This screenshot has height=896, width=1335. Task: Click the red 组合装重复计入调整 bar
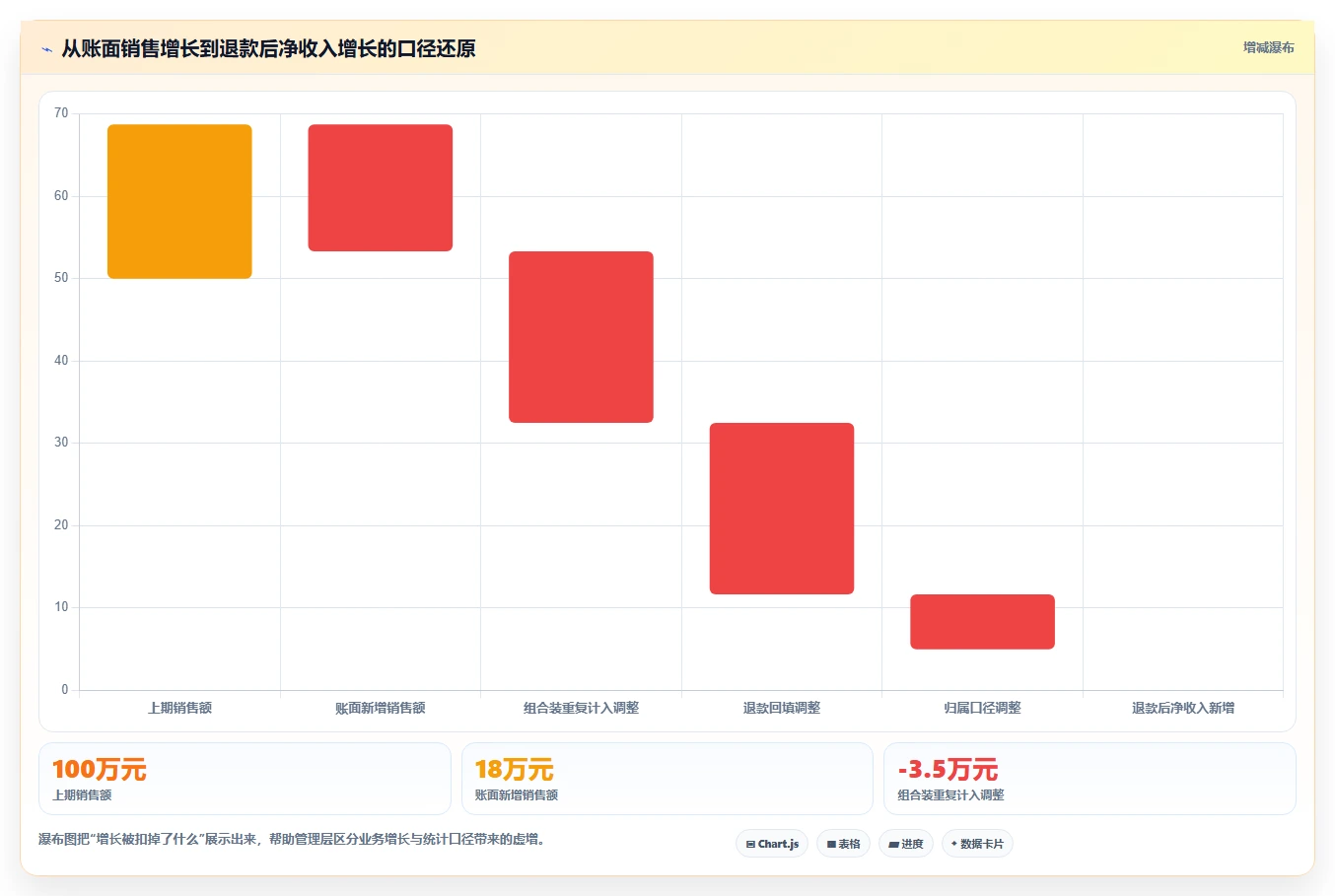pyautogui.click(x=581, y=337)
